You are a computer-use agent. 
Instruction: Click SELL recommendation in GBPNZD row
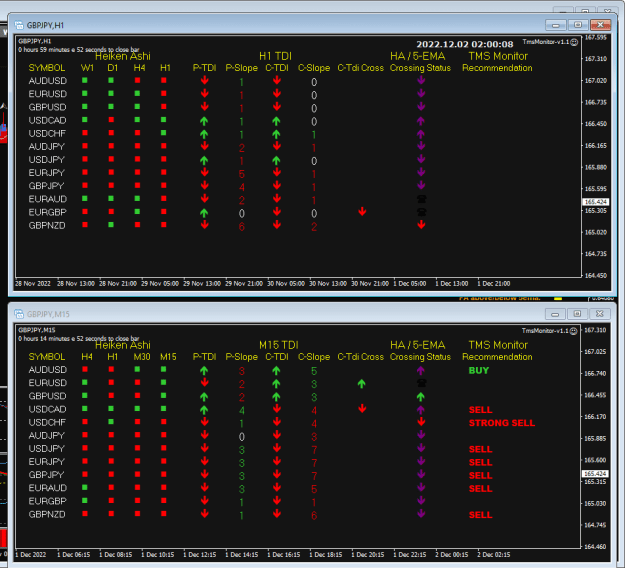point(481,515)
